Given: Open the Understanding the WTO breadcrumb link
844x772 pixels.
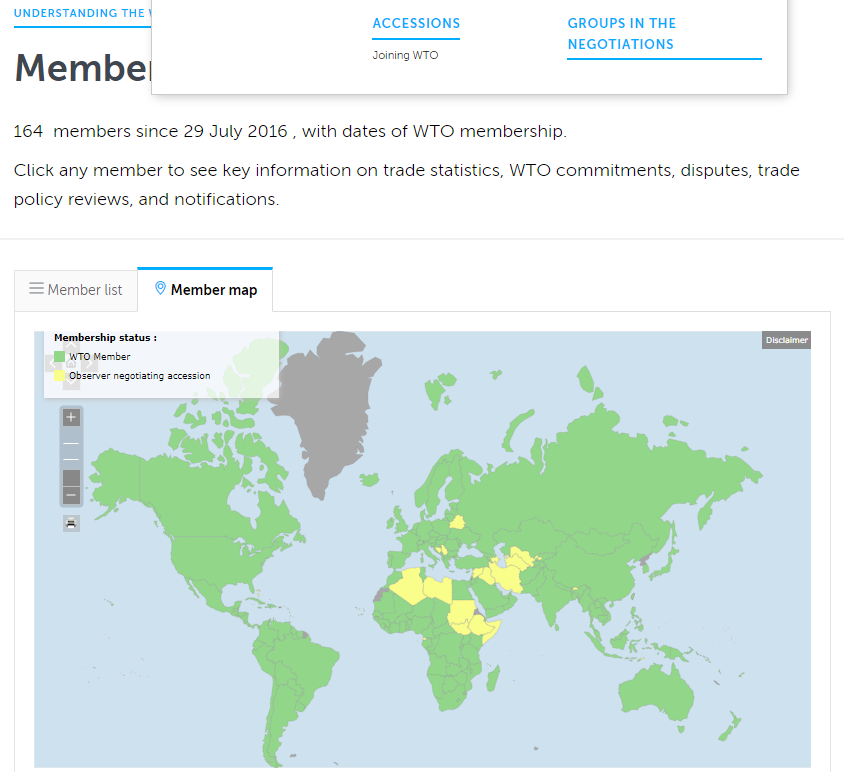Looking at the screenshot, I should click(82, 13).
